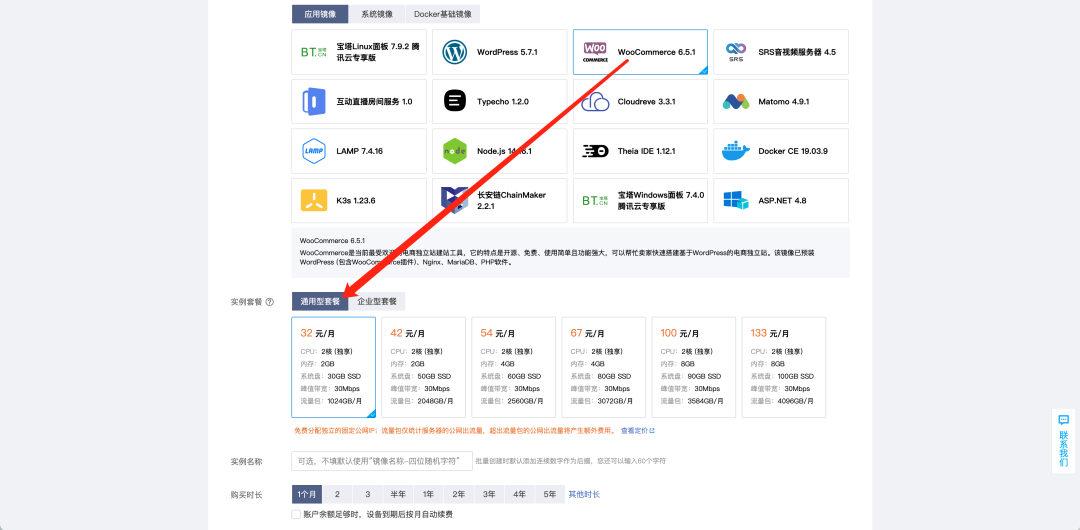
Task: Click the Matomo logo icon
Action: 736,101
